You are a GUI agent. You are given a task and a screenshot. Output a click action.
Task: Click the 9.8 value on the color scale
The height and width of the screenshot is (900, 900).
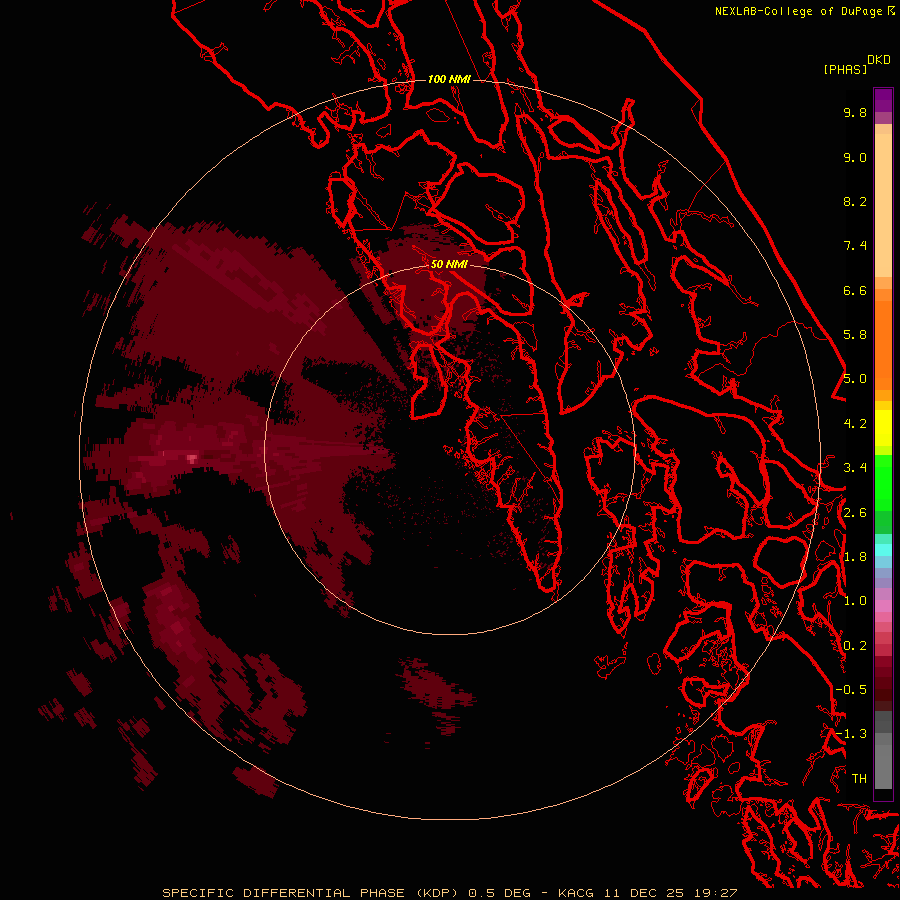click(x=855, y=112)
